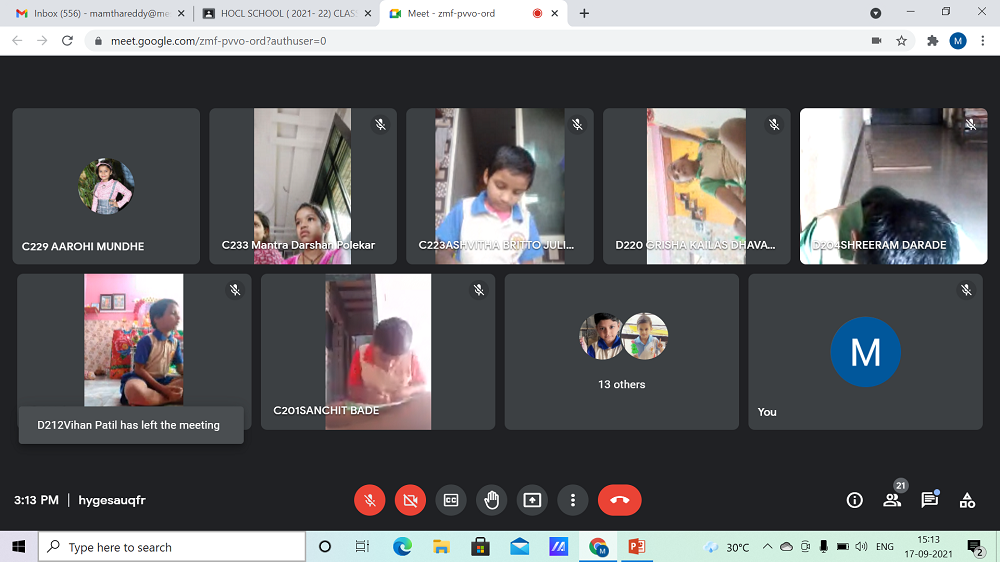
Task: Click the 13 others participant tile
Action: 621,352
